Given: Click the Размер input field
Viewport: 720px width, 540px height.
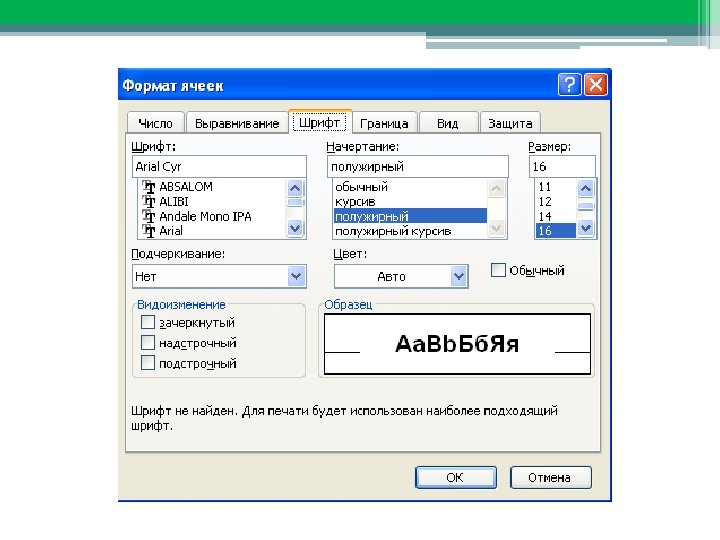Looking at the screenshot, I should [562, 166].
